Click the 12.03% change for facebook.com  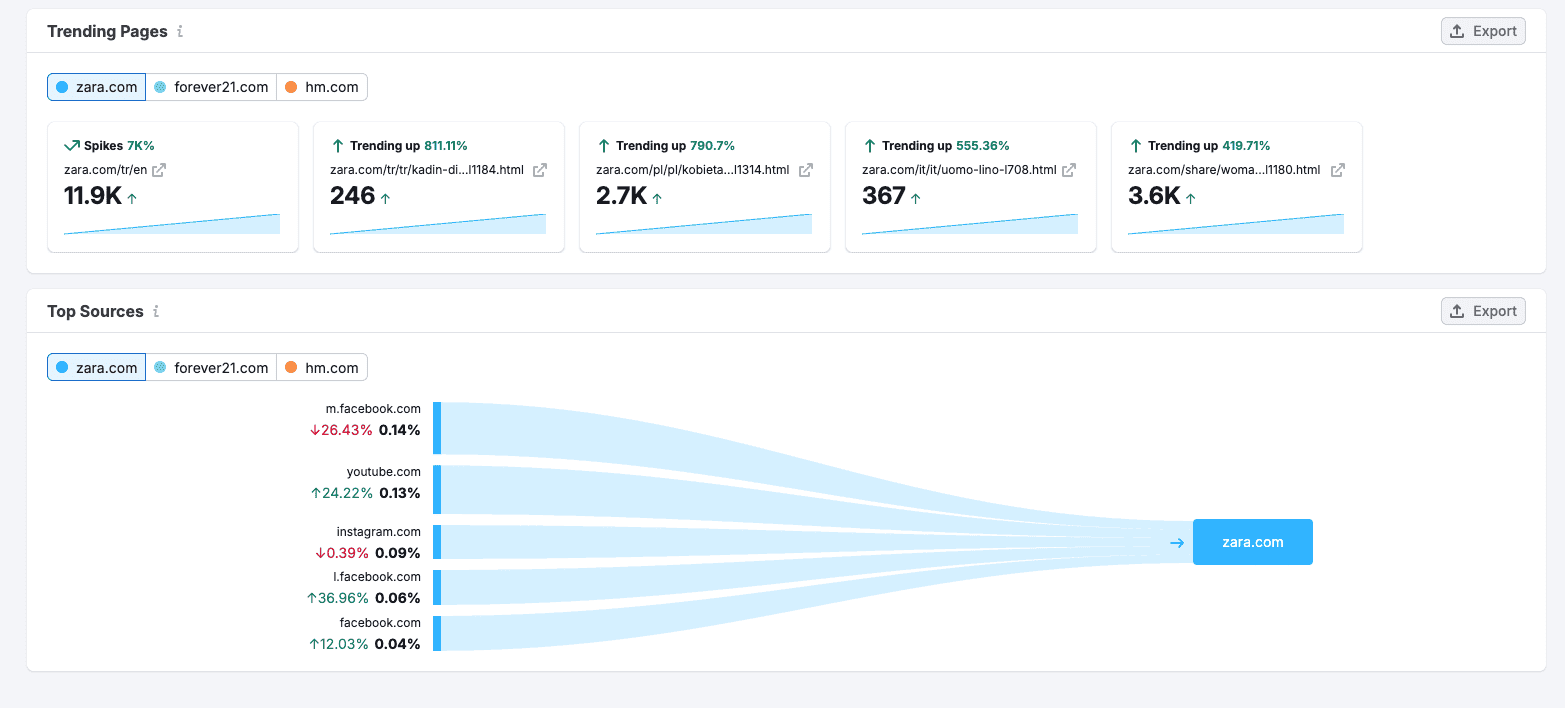339,644
